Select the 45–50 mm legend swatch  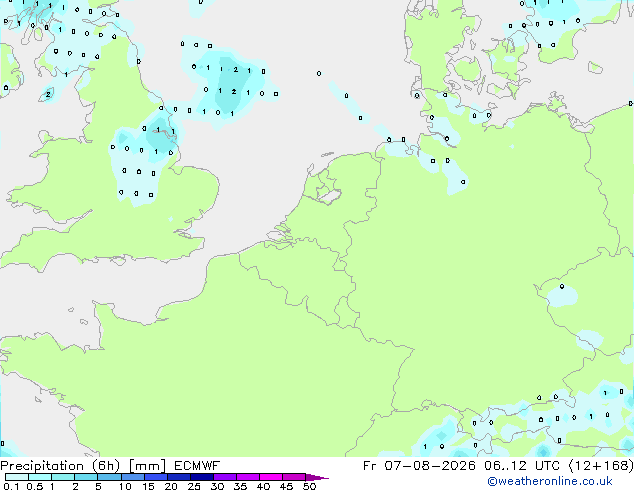[x=294, y=477]
